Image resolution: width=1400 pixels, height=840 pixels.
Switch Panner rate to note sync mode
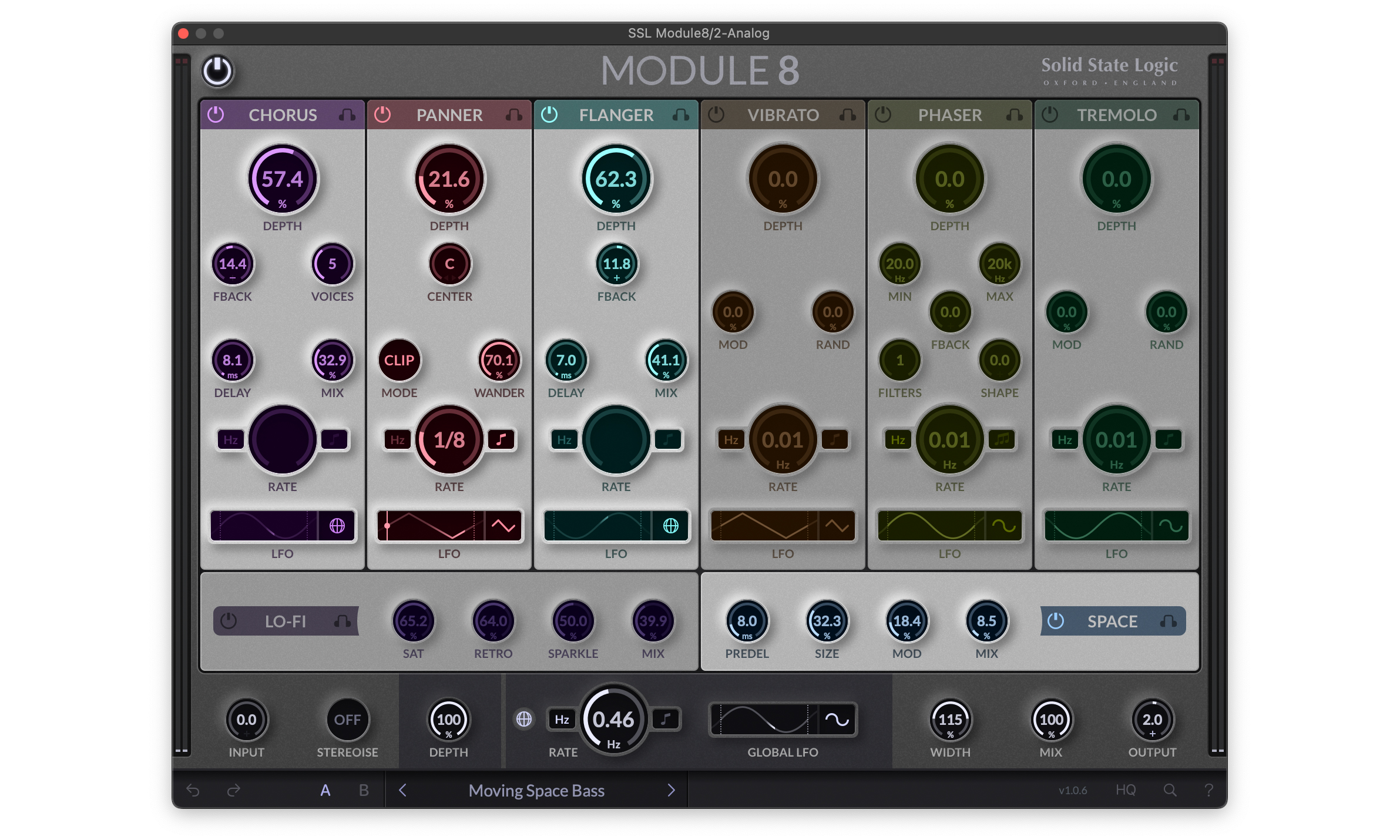tap(501, 439)
